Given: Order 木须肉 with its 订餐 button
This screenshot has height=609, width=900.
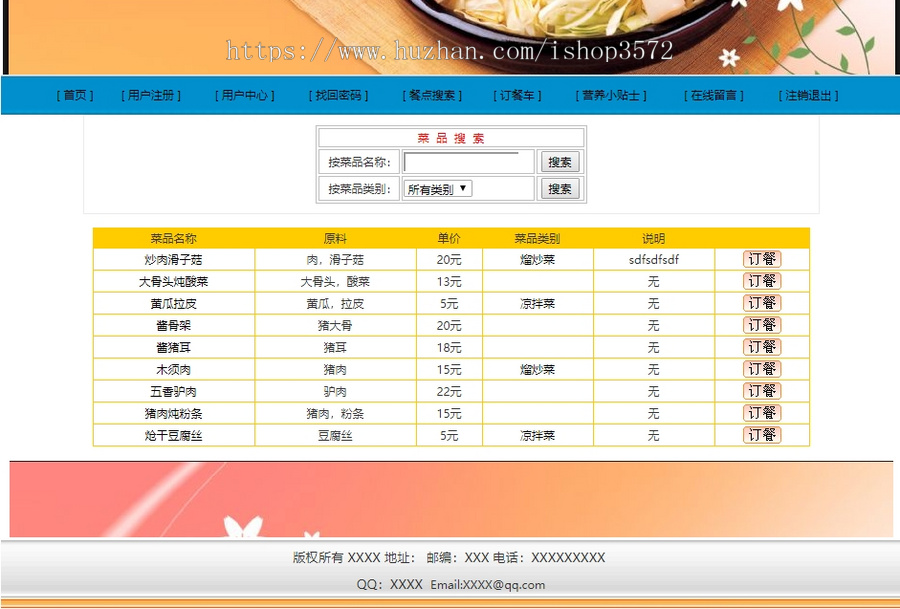Looking at the screenshot, I should [x=762, y=369].
